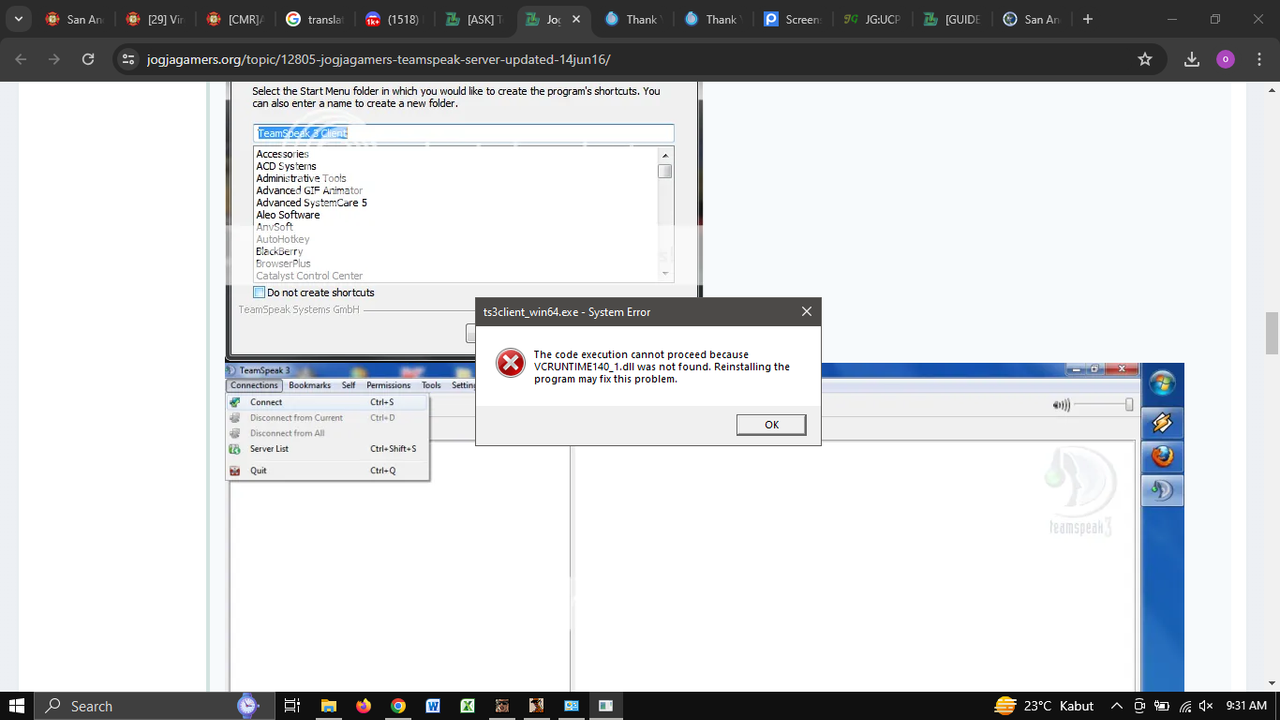Open the TeamSpeak Connections menu
The image size is (1280, 720).
coord(254,385)
